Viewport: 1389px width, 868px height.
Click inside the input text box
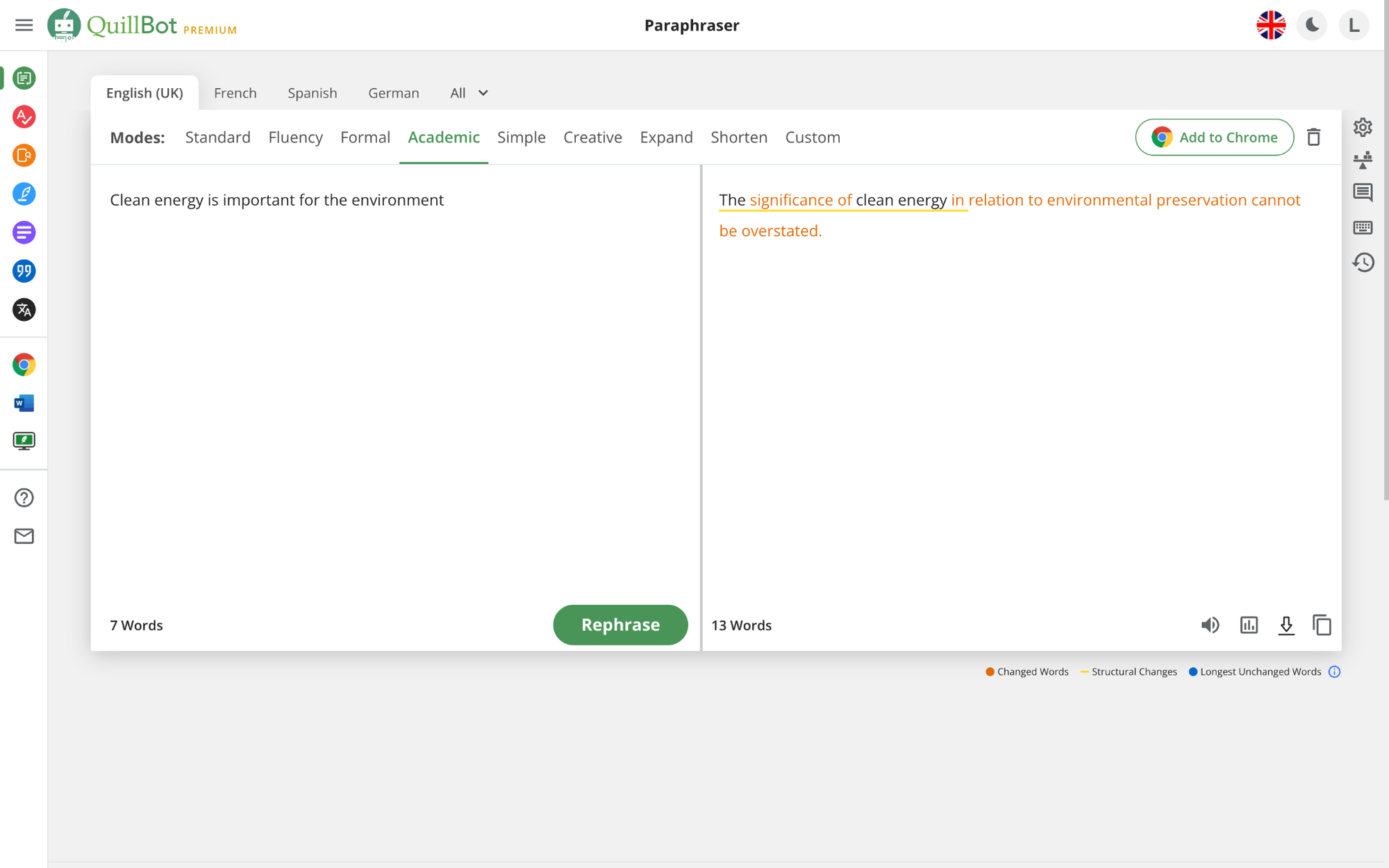pyautogui.click(x=395, y=382)
